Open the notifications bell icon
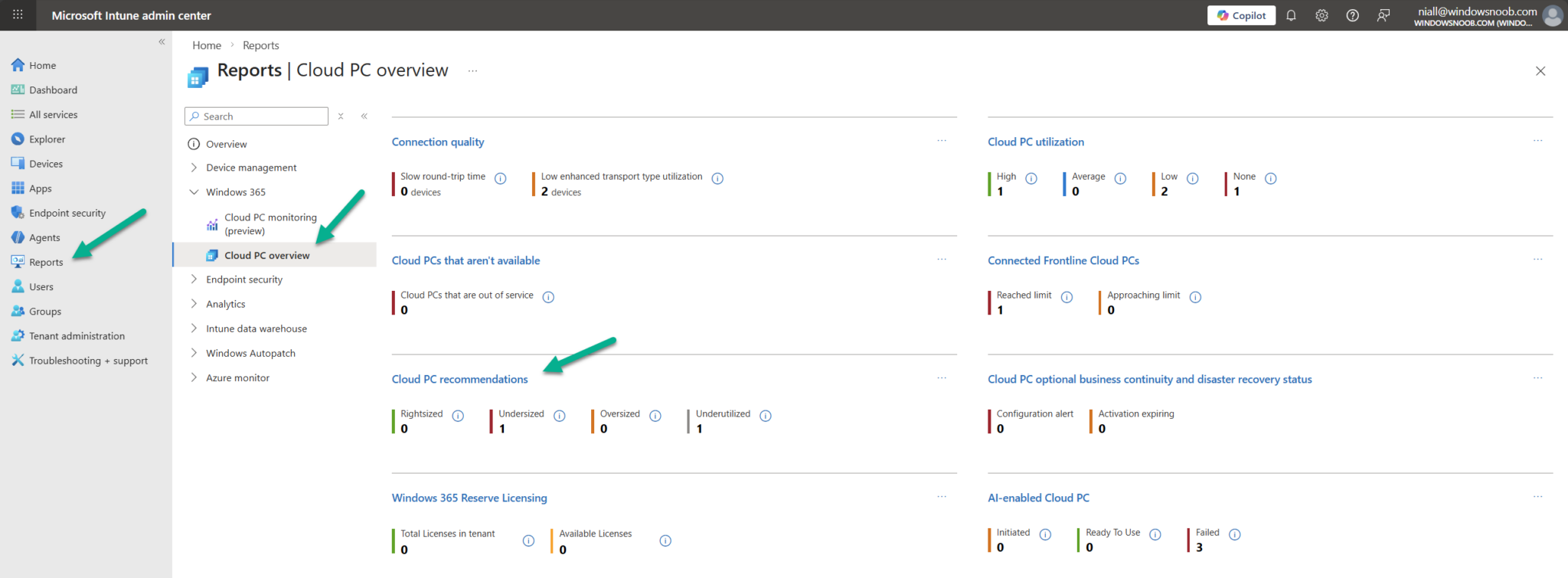This screenshot has width=1568, height=578. click(x=1291, y=15)
